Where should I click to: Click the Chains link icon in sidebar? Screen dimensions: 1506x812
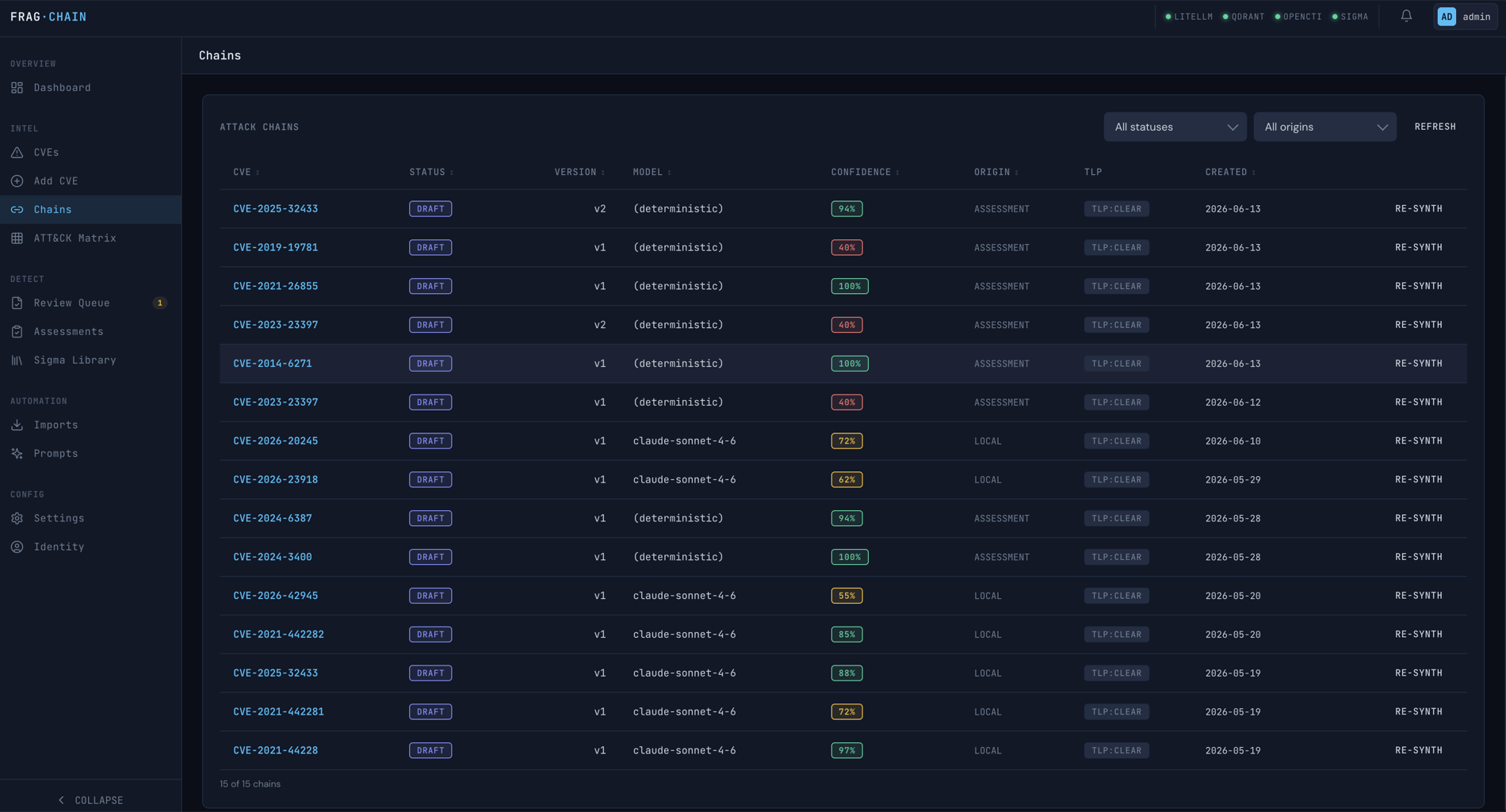[x=17, y=210]
